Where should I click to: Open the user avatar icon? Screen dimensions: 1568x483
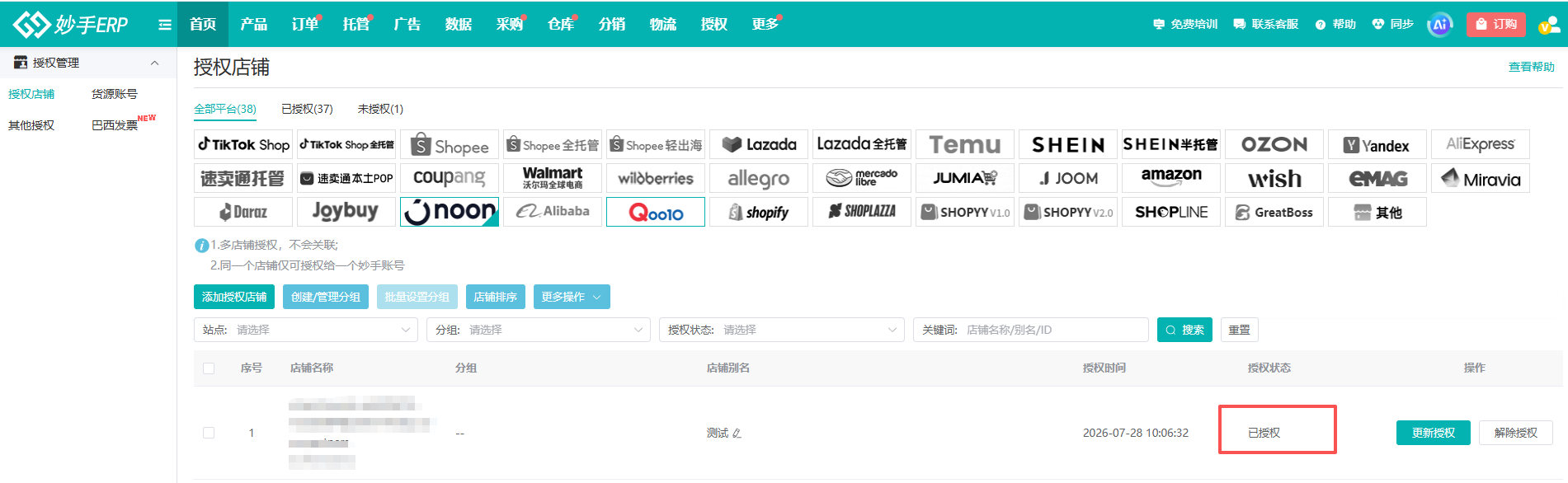pyautogui.click(x=1548, y=26)
